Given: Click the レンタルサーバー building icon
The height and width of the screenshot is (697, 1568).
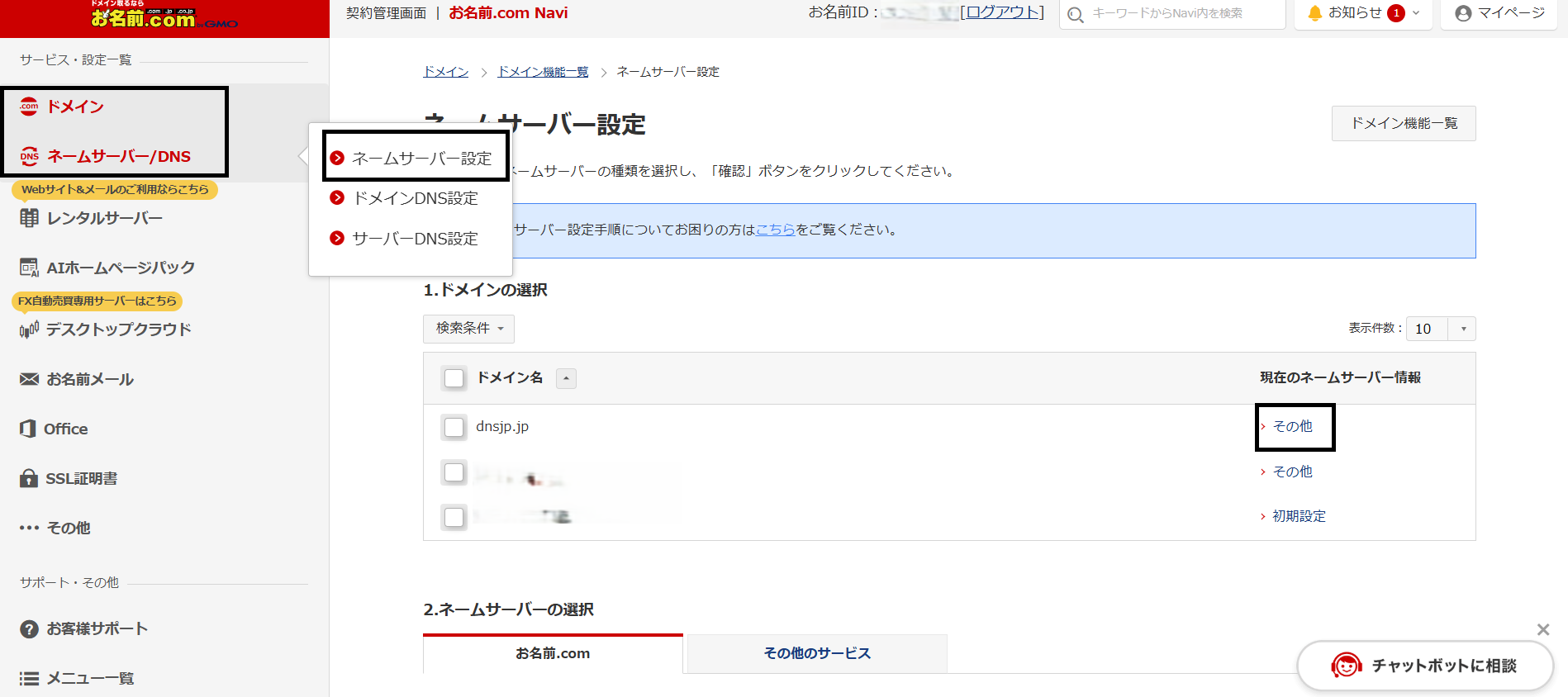Looking at the screenshot, I should point(29,218).
